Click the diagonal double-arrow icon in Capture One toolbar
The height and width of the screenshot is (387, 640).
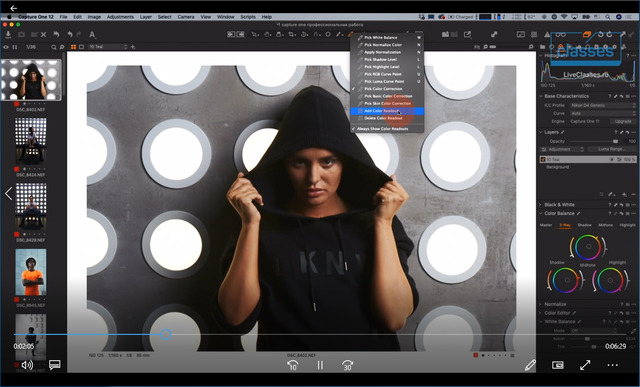[494, 35]
